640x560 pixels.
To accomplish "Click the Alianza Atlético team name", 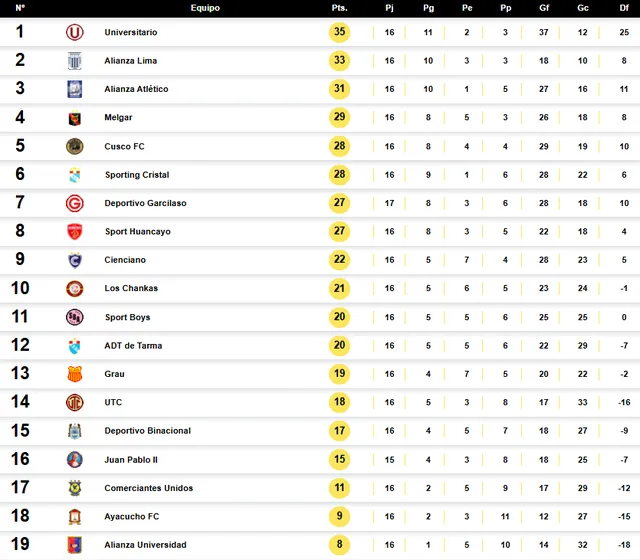I will (136, 89).
